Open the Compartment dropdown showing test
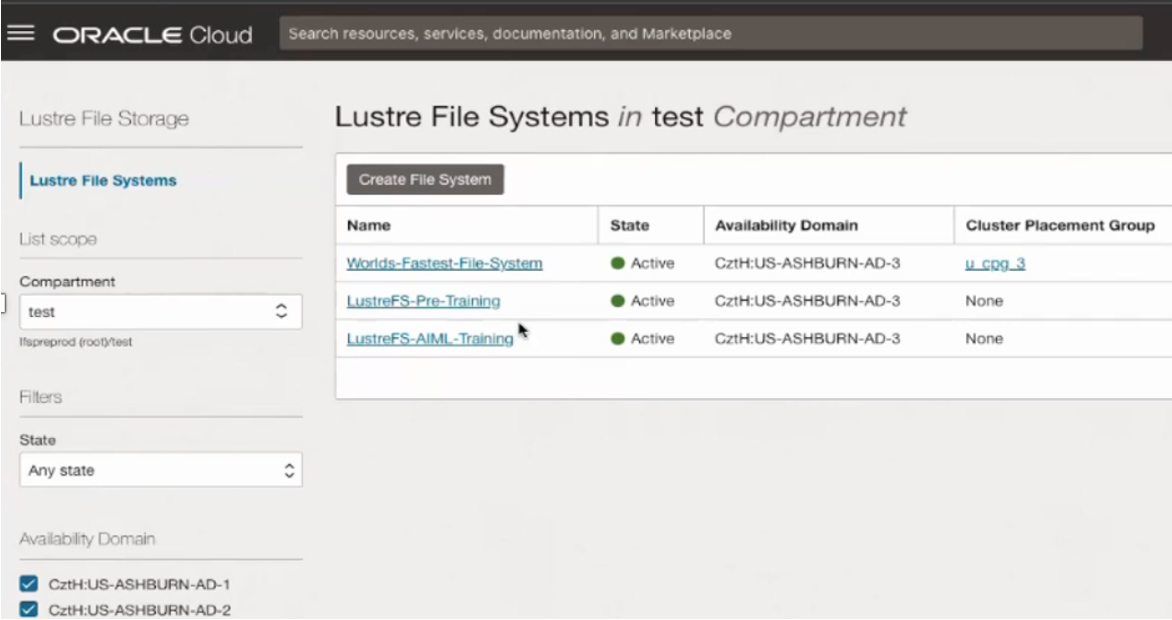 pyautogui.click(x=161, y=312)
